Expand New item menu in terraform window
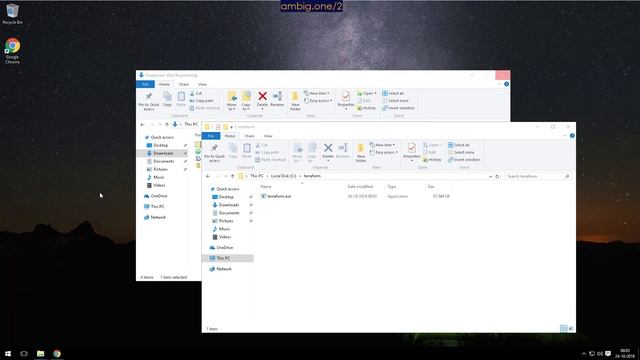 382,145
